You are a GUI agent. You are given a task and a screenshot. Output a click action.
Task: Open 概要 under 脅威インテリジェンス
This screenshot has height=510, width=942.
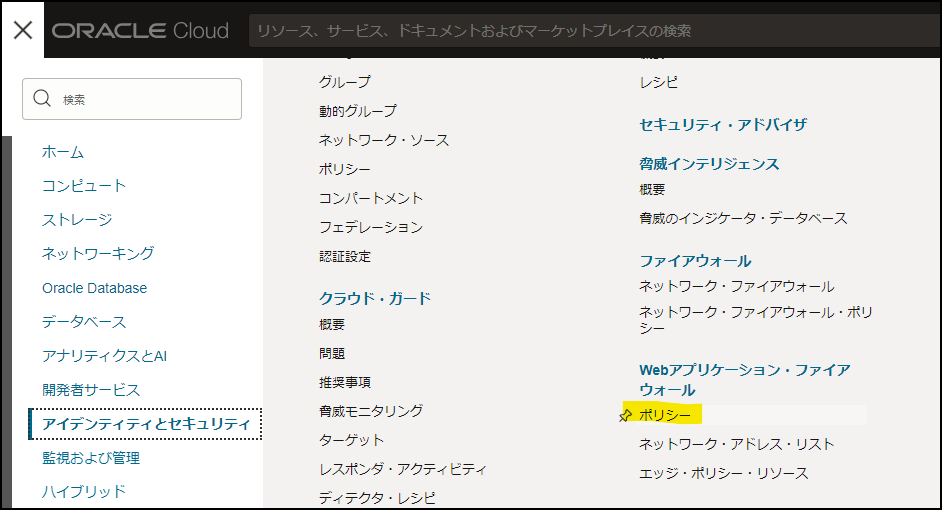[652, 189]
